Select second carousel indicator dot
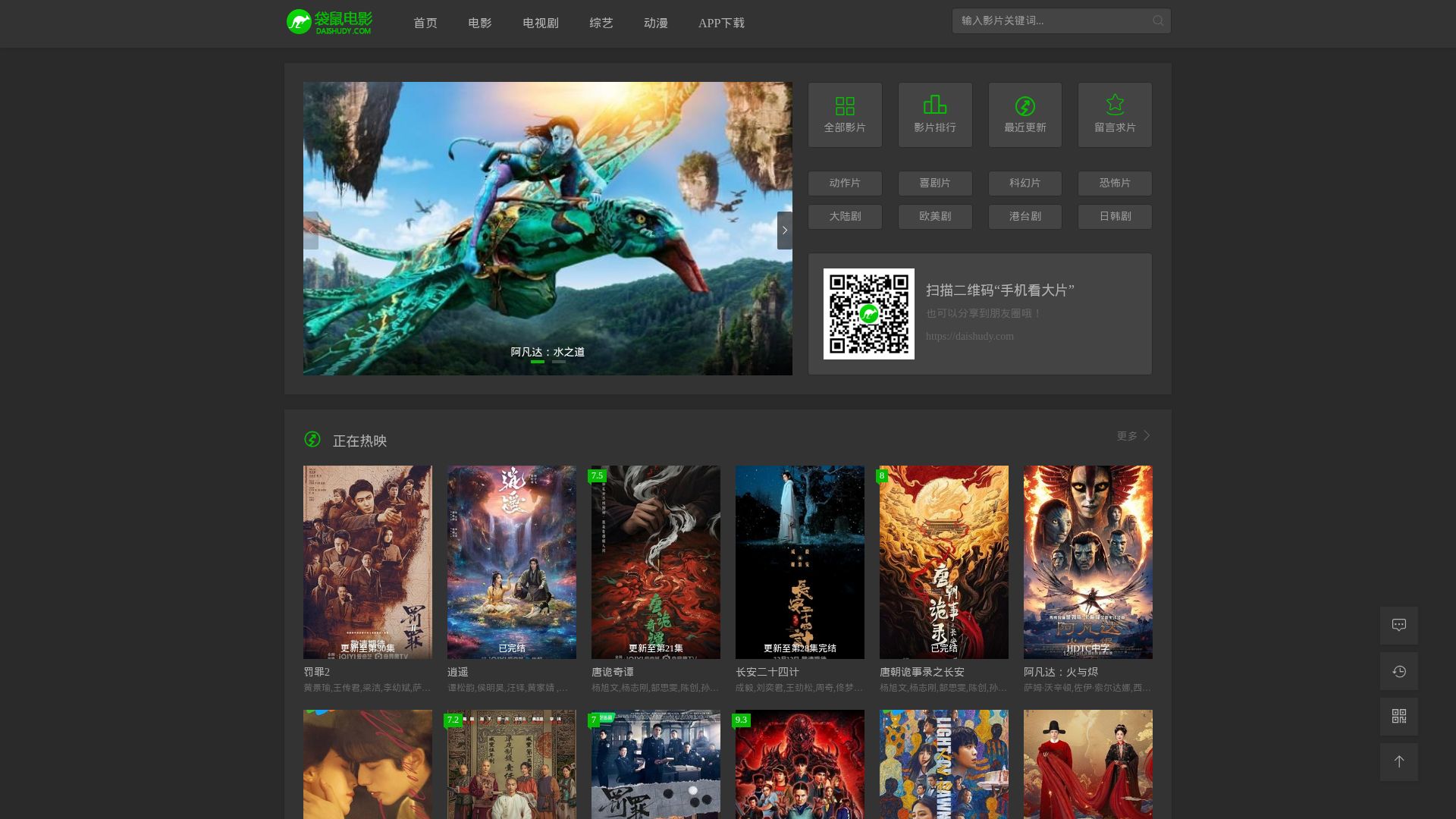Image resolution: width=1456 pixels, height=819 pixels. pyautogui.click(x=559, y=362)
